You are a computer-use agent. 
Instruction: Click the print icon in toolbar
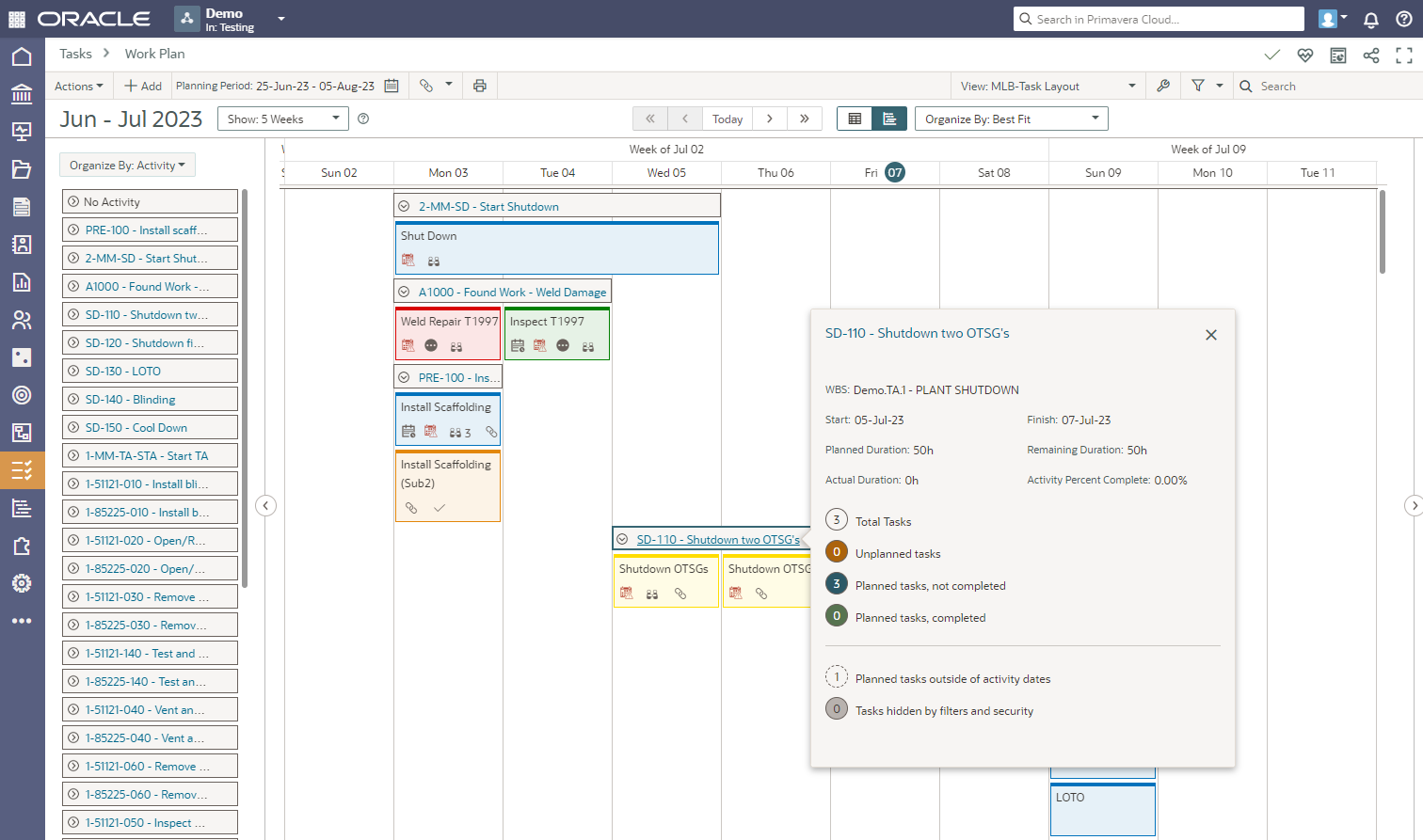[480, 86]
